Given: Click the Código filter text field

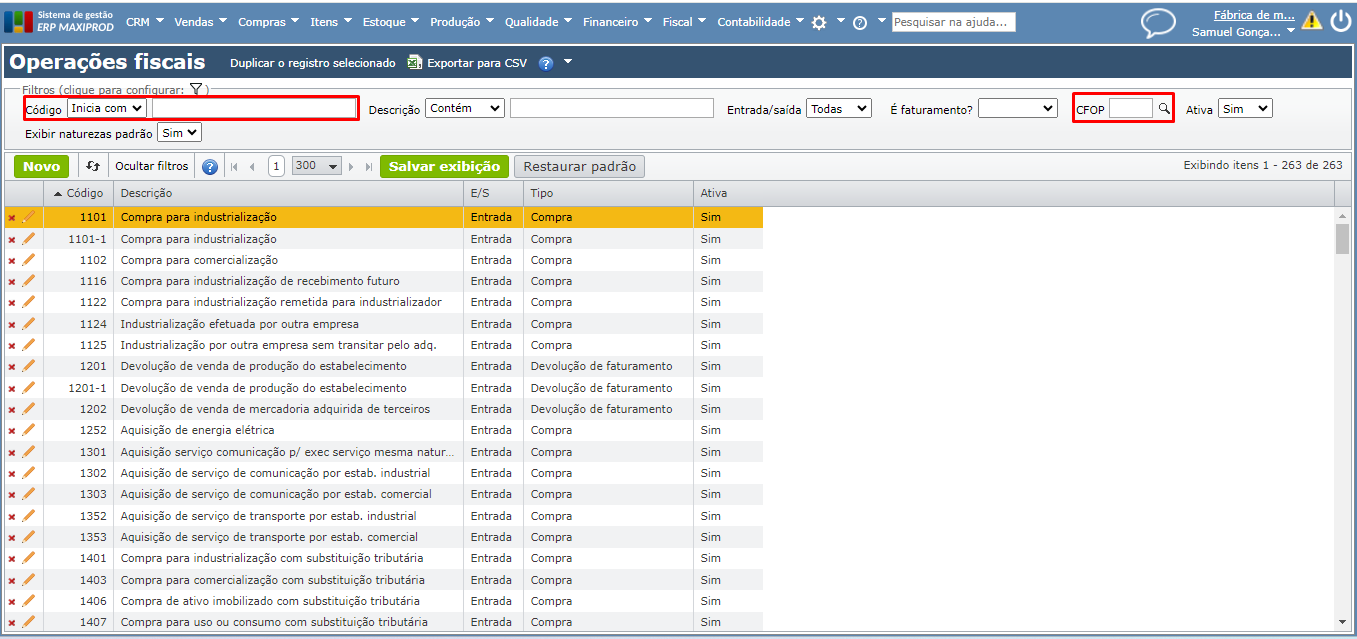Looking at the screenshot, I should click(253, 108).
